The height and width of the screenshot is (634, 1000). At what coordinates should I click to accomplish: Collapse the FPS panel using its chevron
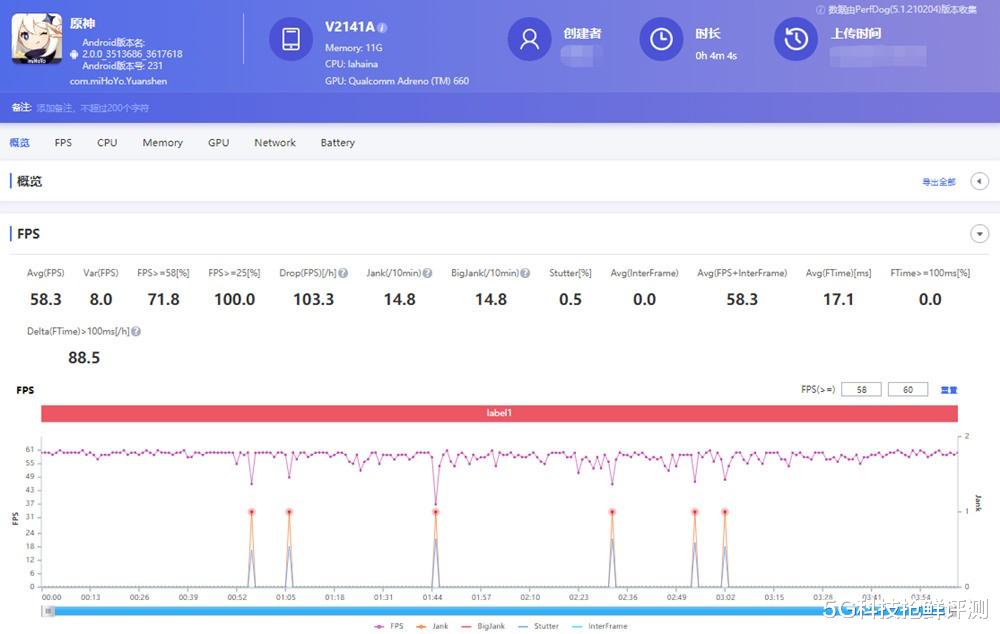tap(979, 233)
